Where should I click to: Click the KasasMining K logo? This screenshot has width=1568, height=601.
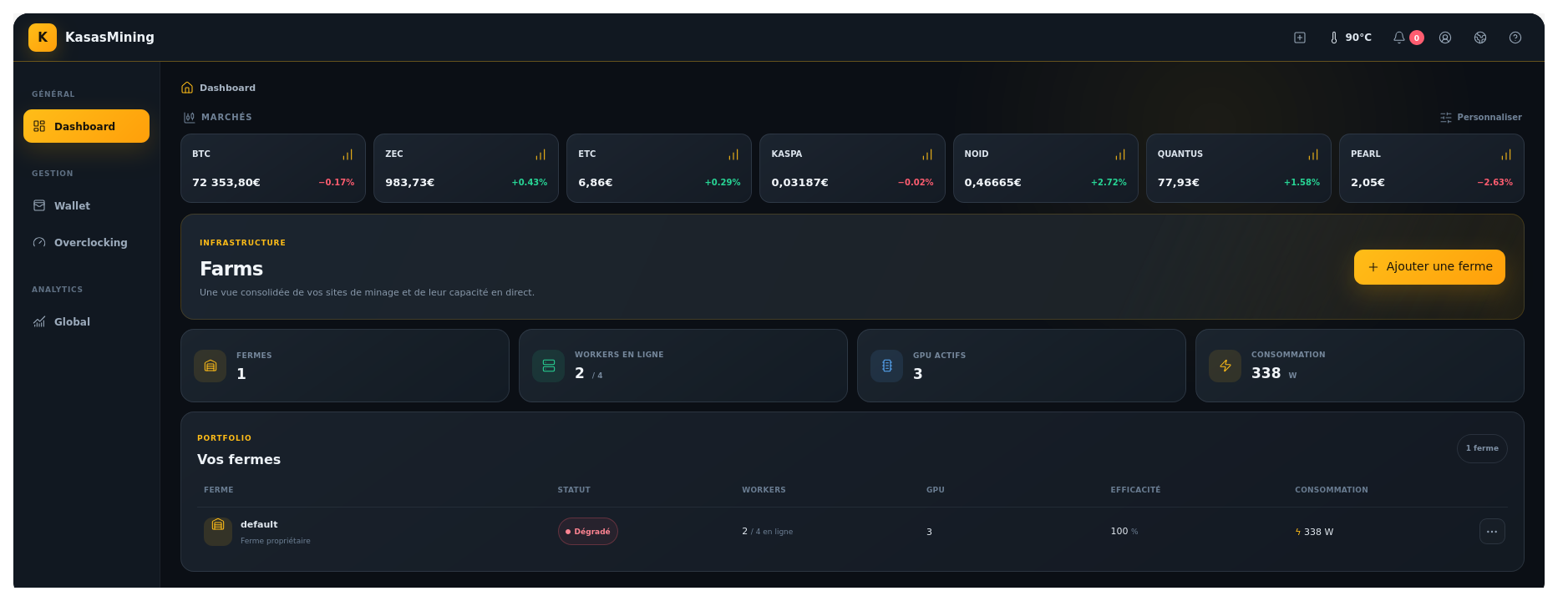pos(43,38)
